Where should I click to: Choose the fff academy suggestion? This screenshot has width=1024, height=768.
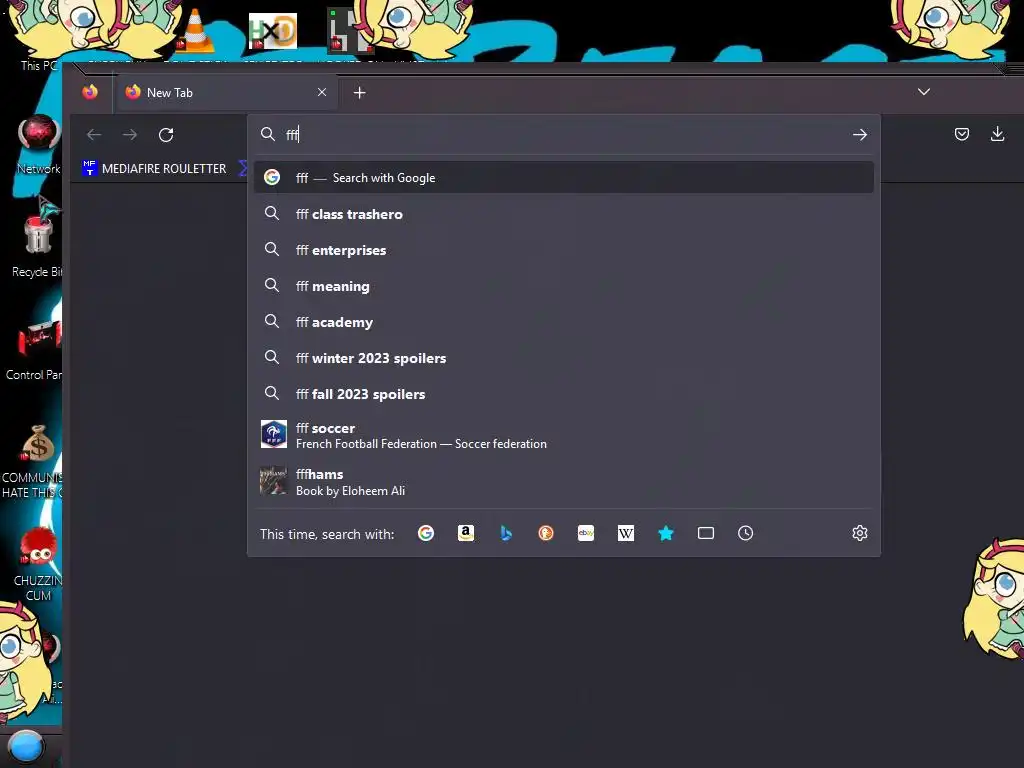click(564, 322)
